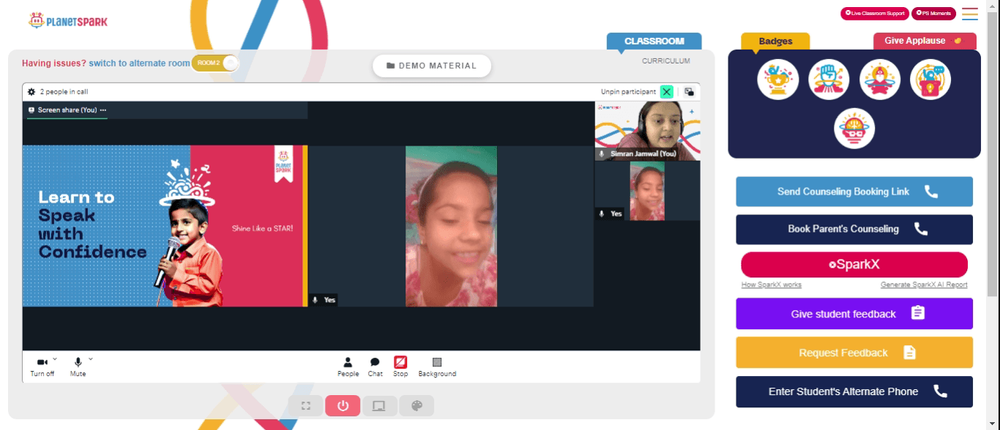Click the laptop screen button

[x=379, y=406]
